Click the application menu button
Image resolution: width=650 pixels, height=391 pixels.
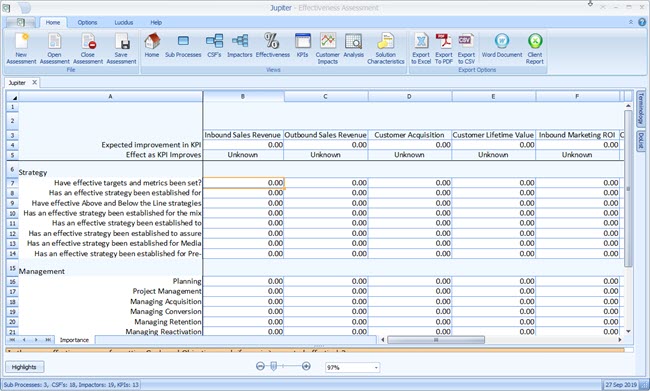[x=21, y=22]
